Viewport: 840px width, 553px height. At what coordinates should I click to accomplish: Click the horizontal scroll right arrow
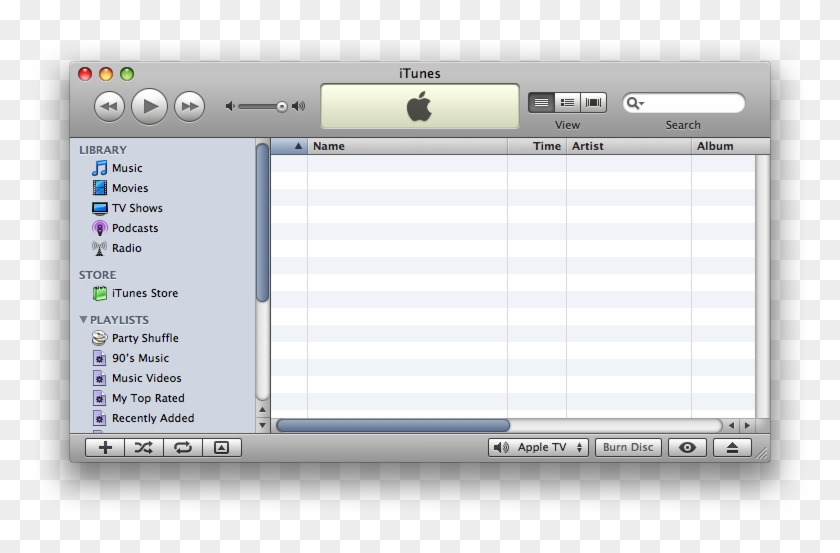[747, 425]
